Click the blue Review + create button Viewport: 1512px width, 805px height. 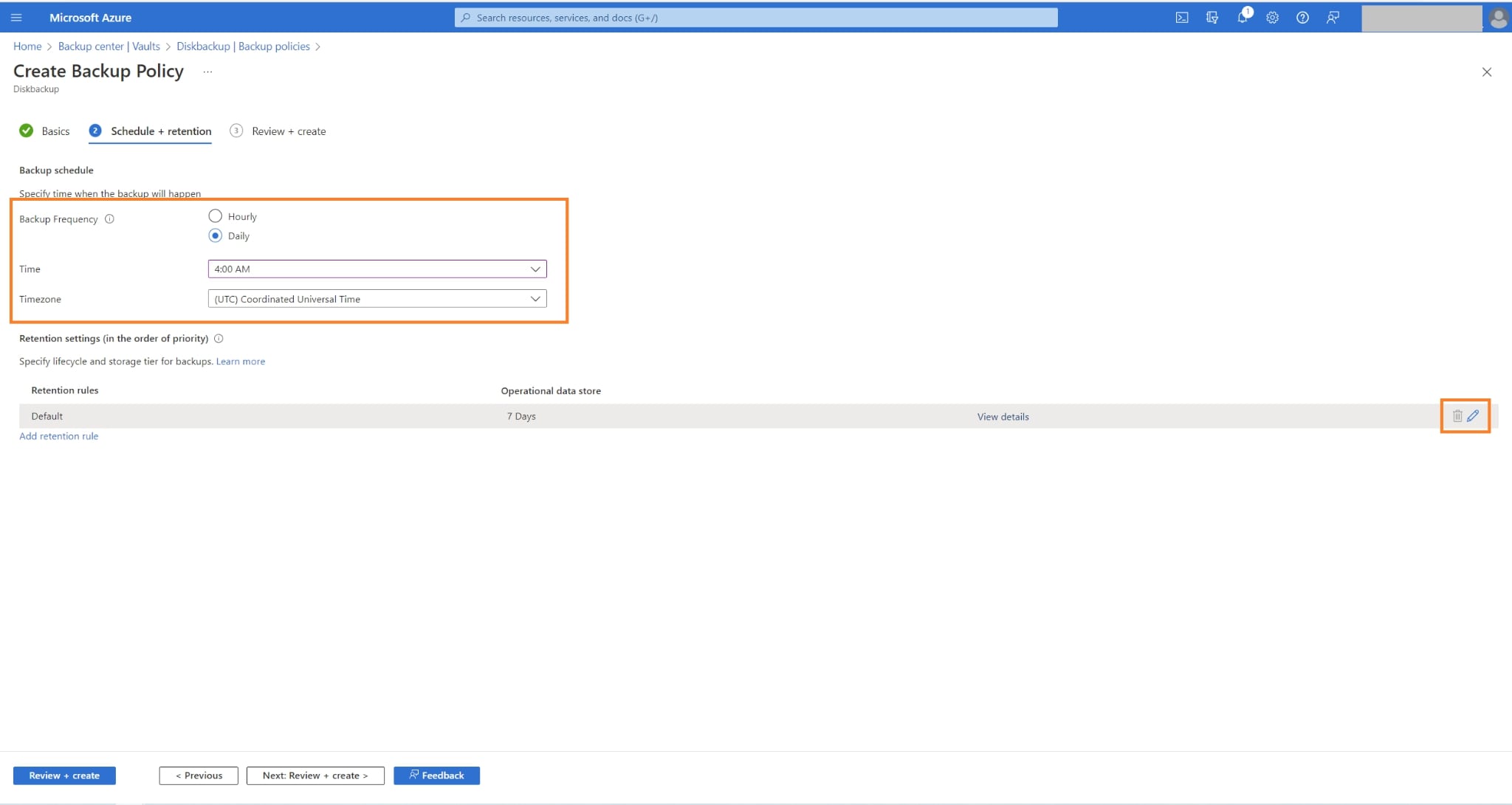tap(64, 775)
